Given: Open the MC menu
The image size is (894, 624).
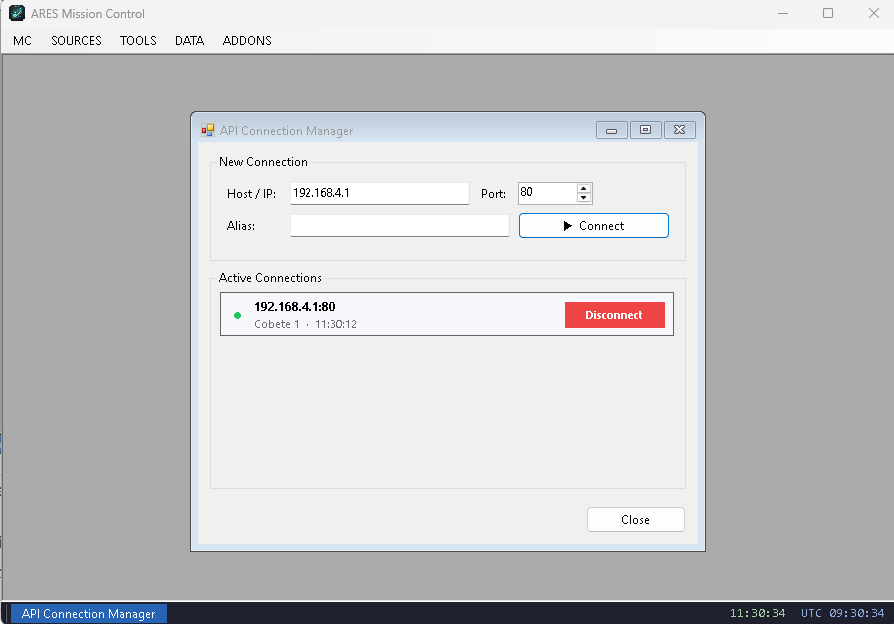Looking at the screenshot, I should [x=22, y=40].
